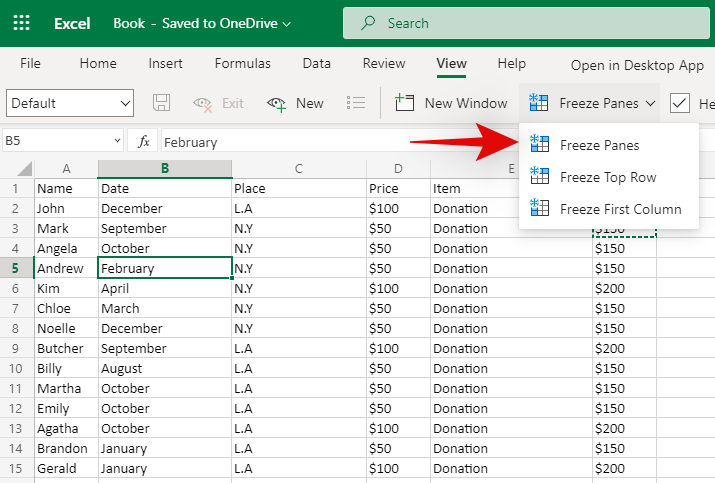Click the fx insert function icon

point(144,142)
